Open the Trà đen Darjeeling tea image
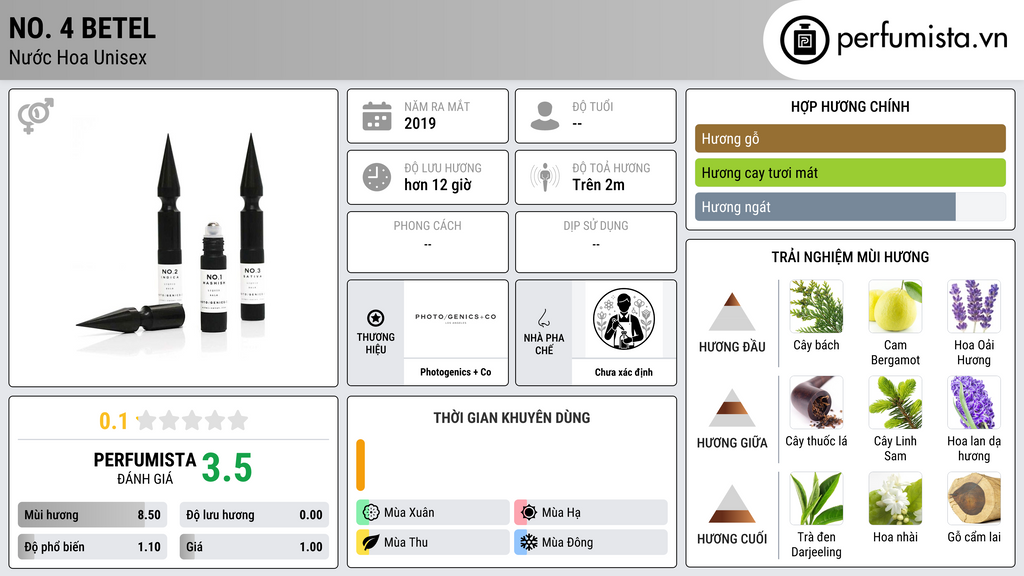The width and height of the screenshot is (1024, 576). 816,499
